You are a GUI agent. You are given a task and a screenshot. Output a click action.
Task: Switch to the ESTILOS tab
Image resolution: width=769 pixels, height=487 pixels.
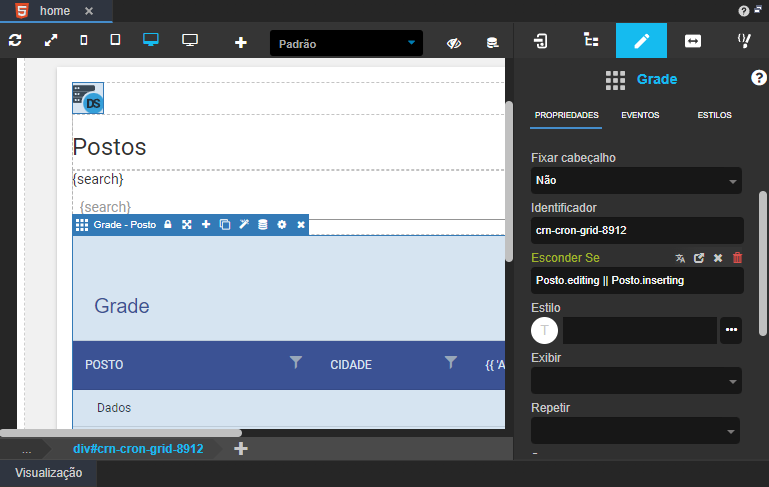(x=715, y=115)
